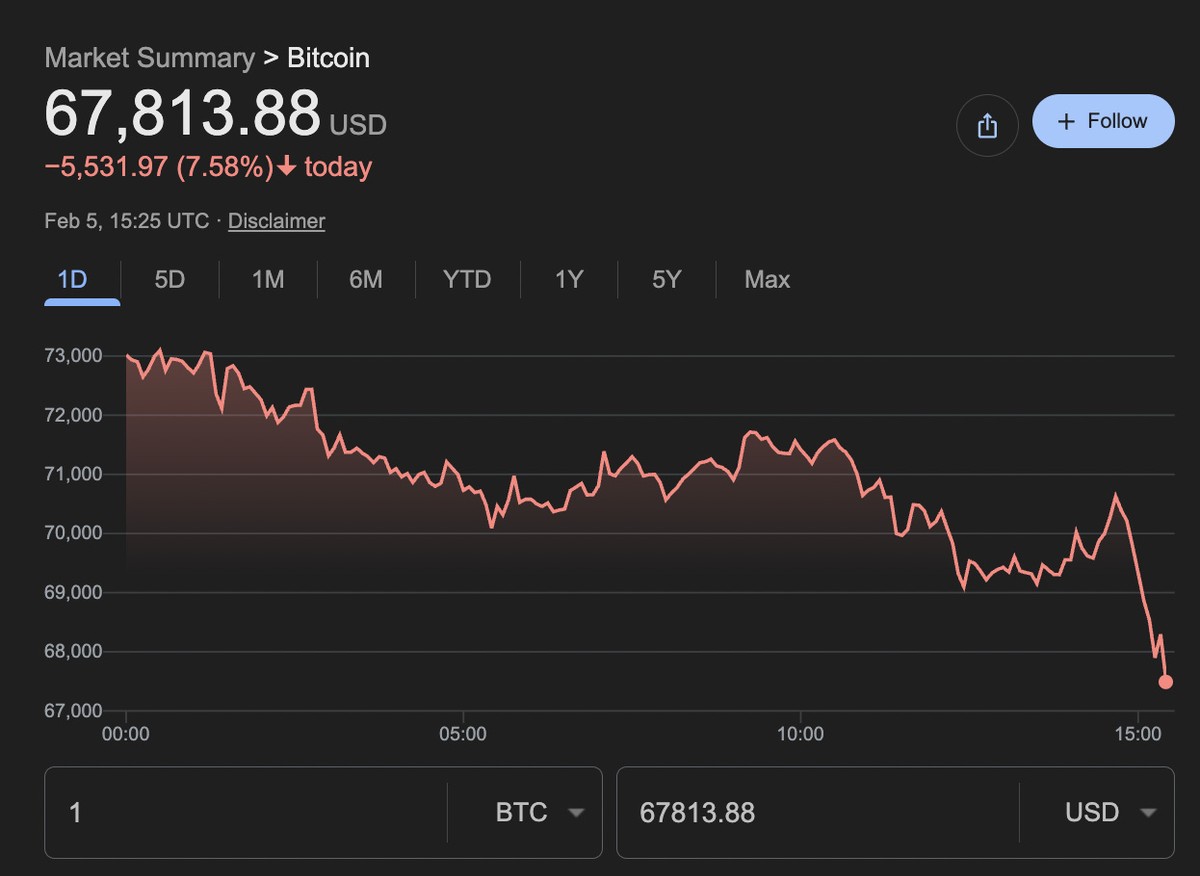The height and width of the screenshot is (876, 1200).
Task: Select the 6M time range tab
Action: click(366, 279)
